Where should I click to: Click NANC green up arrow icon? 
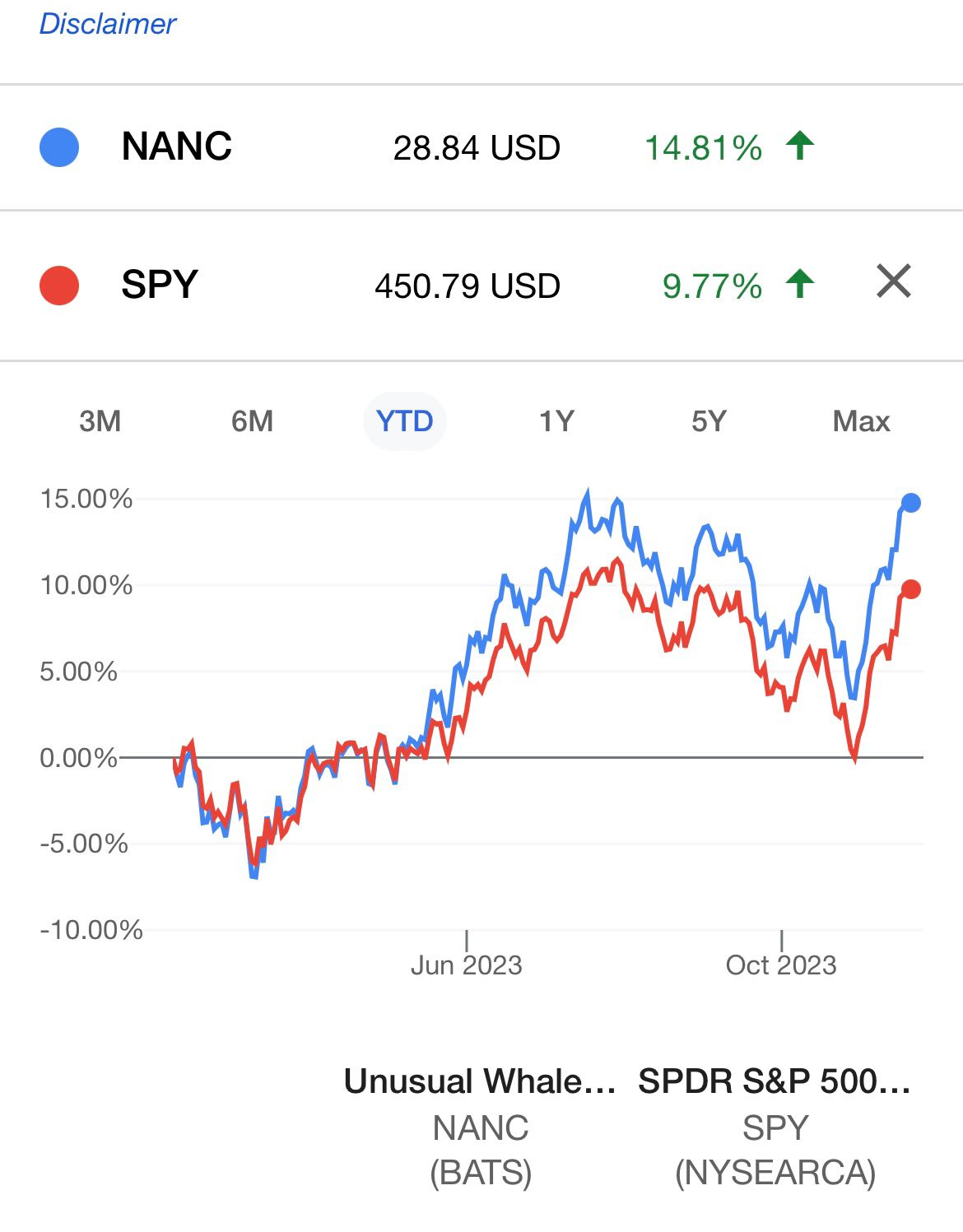pyautogui.click(x=799, y=146)
